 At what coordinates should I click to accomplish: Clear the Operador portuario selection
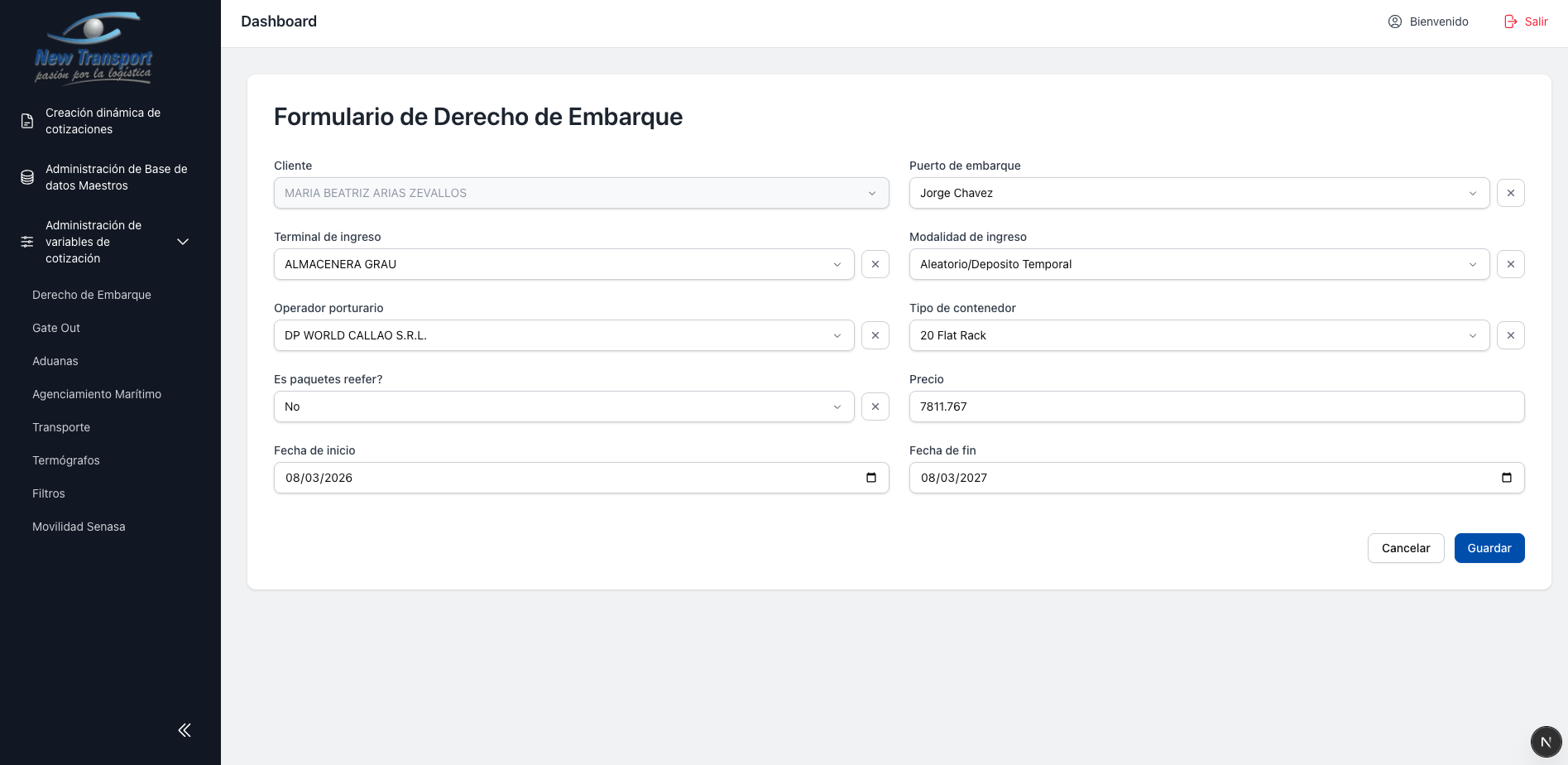[x=875, y=335]
